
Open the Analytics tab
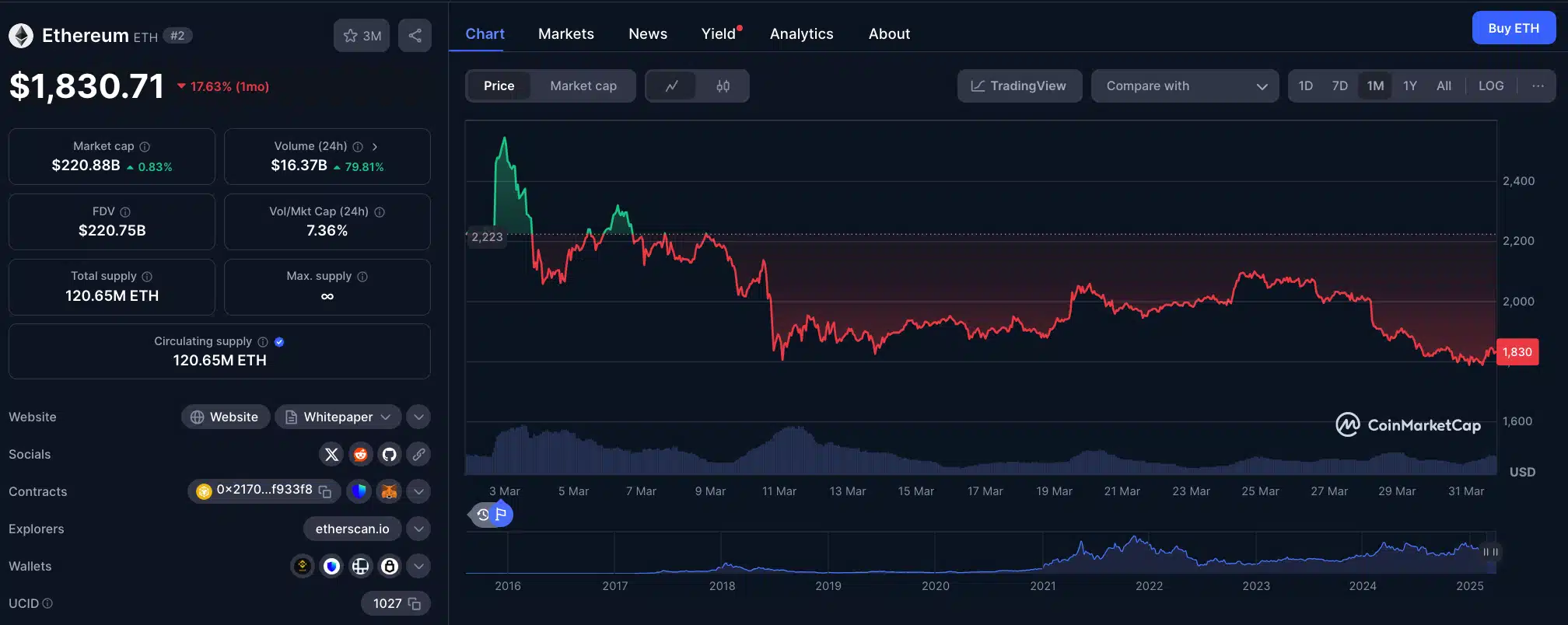click(x=801, y=34)
